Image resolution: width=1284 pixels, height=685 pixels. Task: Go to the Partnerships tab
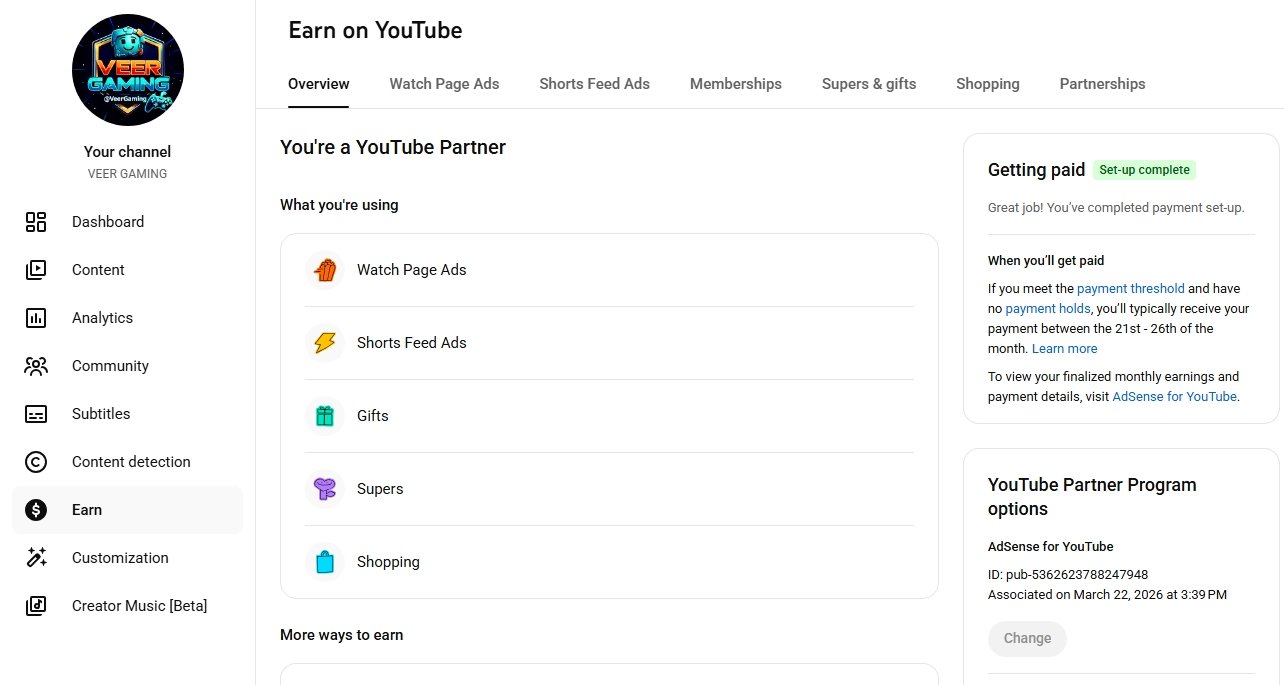[x=1102, y=84]
